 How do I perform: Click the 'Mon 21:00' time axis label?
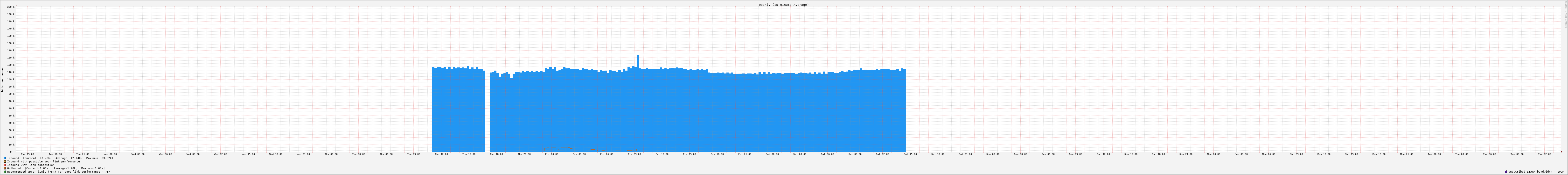pyautogui.click(x=1407, y=154)
